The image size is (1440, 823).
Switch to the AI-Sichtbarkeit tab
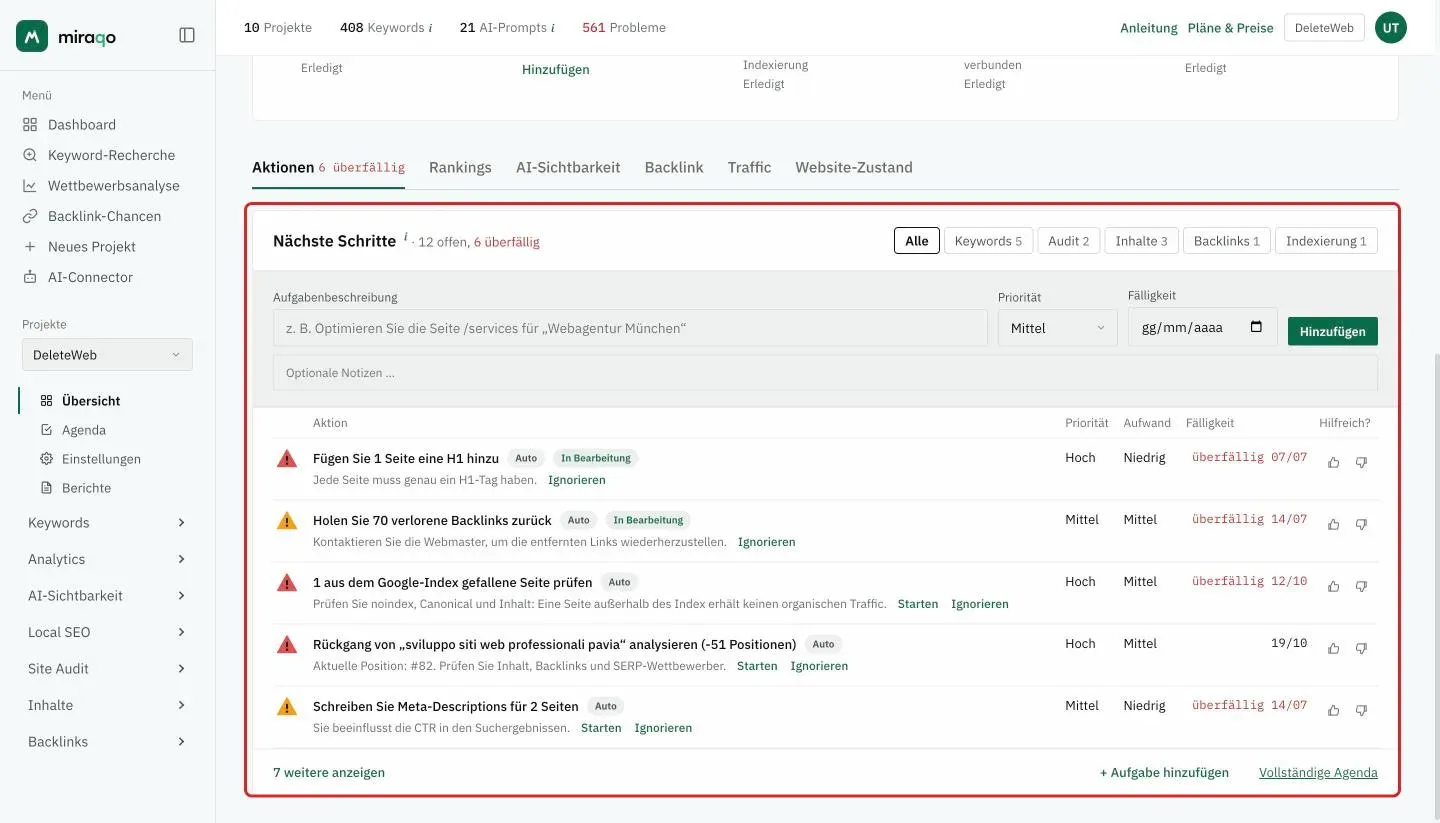coord(568,168)
